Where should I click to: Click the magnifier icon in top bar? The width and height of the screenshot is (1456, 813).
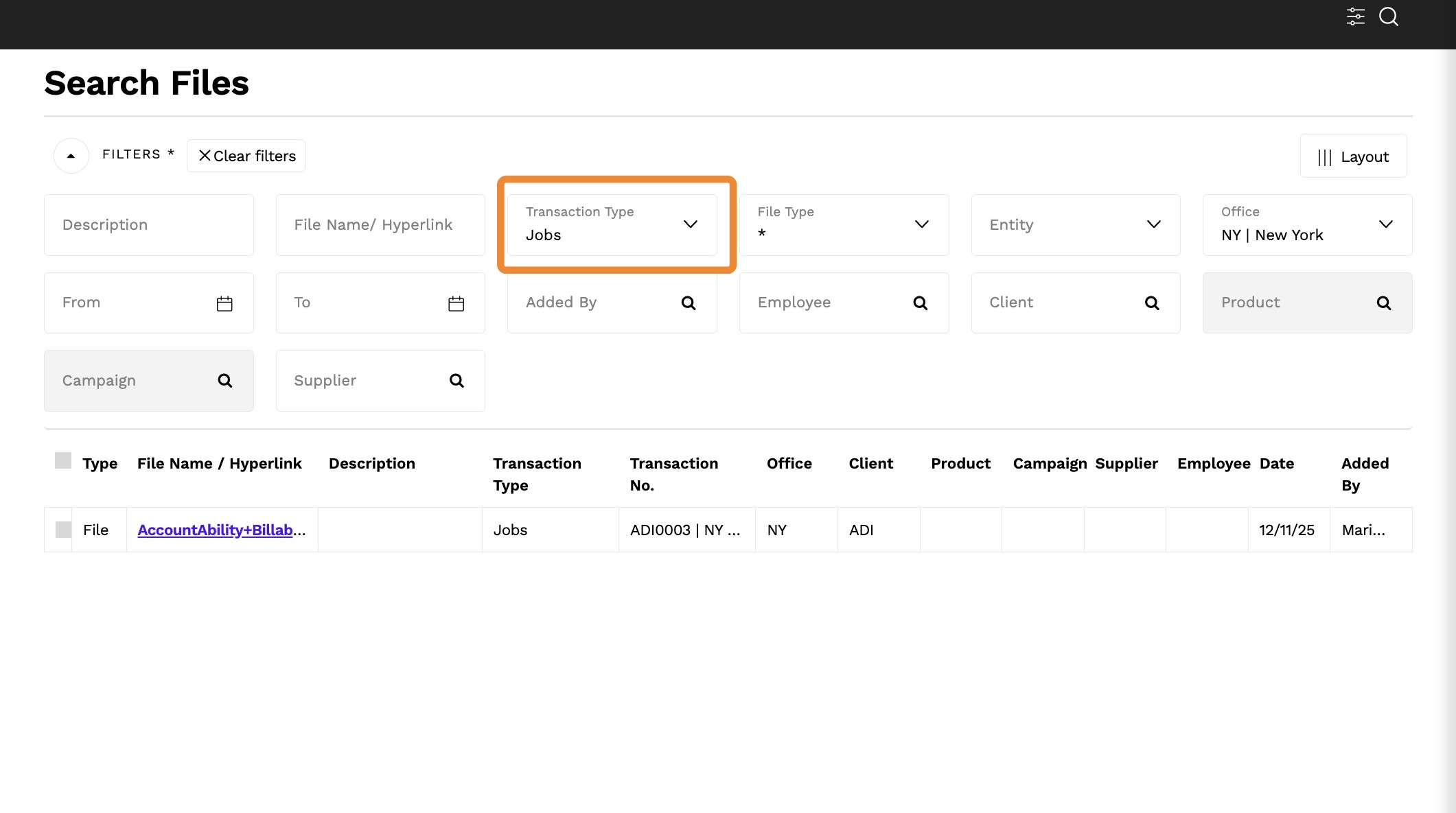click(x=1388, y=16)
